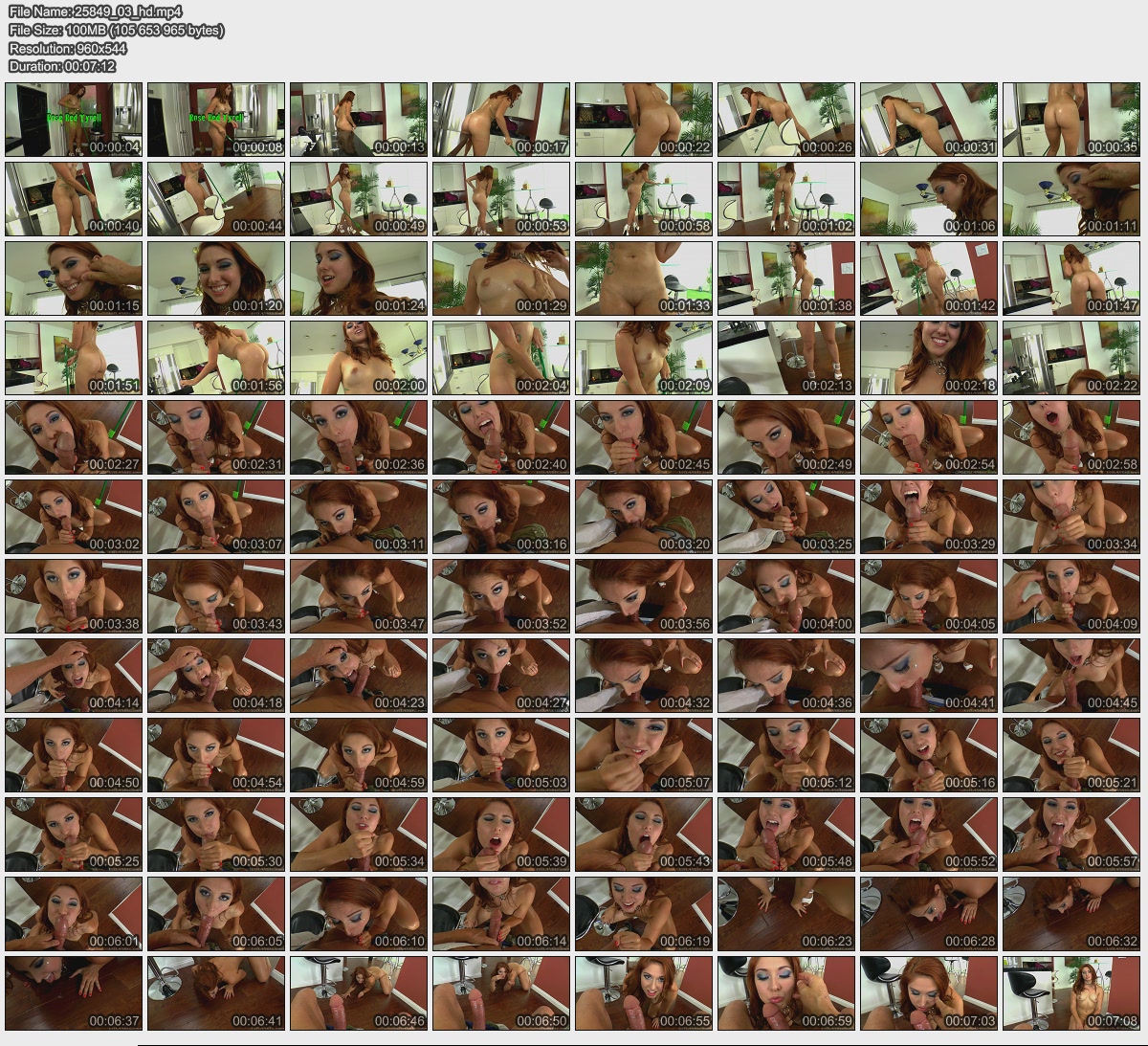Click the thumbnail timestamped 00:06:23
Viewport: 1148px width, 1046px height.
786,914
